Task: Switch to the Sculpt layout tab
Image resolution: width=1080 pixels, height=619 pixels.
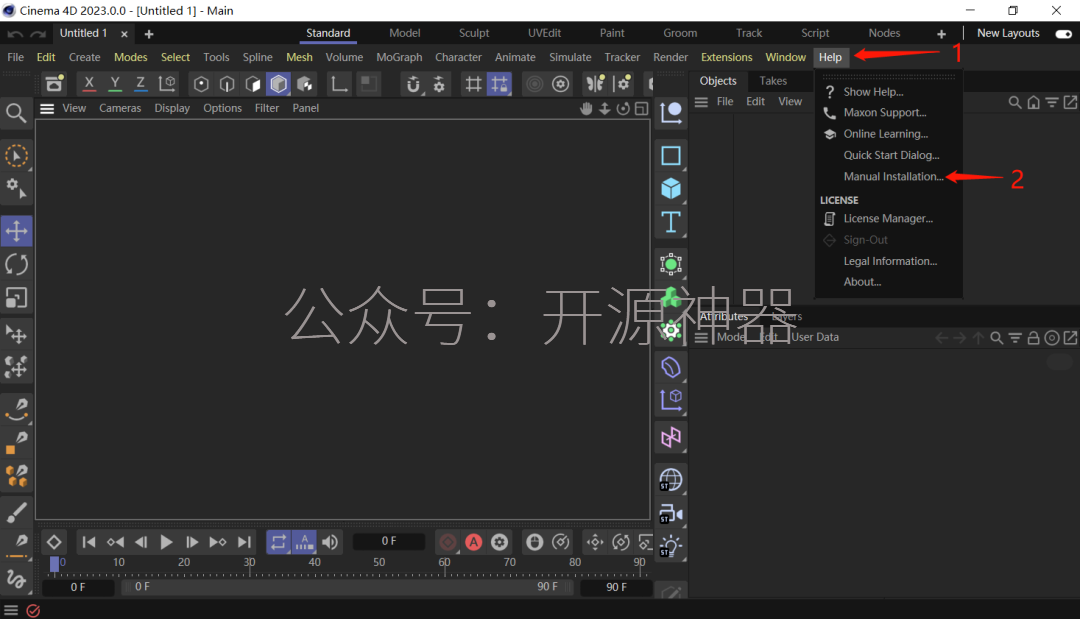Action: pyautogui.click(x=474, y=33)
